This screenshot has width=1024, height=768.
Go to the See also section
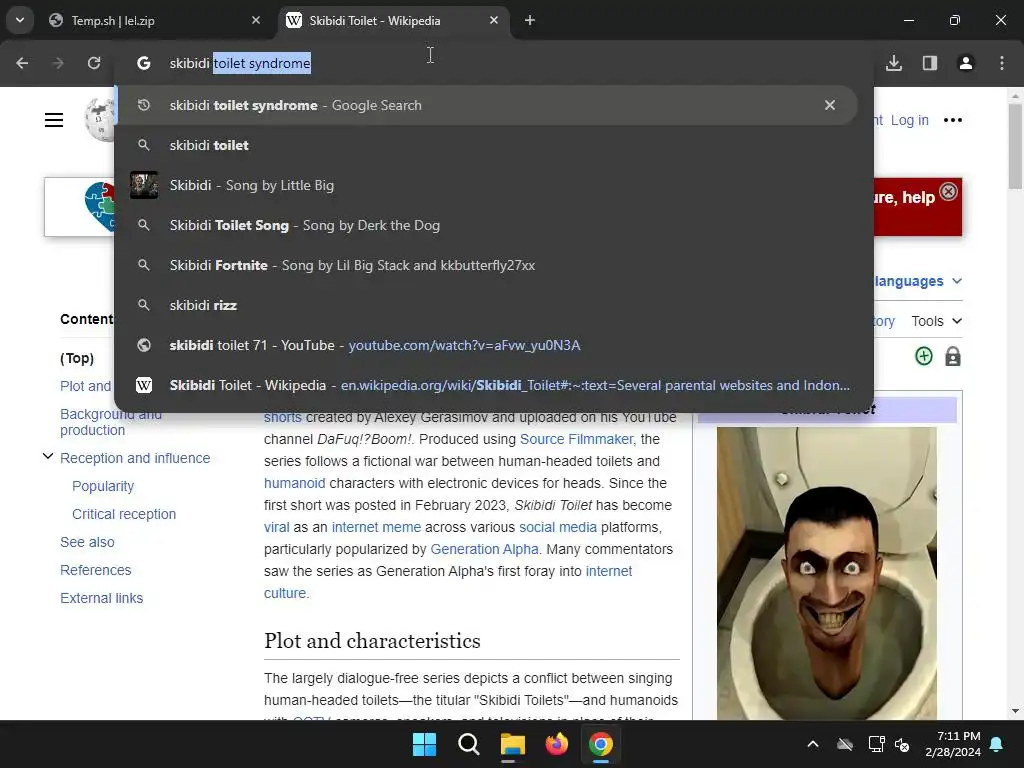pos(87,543)
